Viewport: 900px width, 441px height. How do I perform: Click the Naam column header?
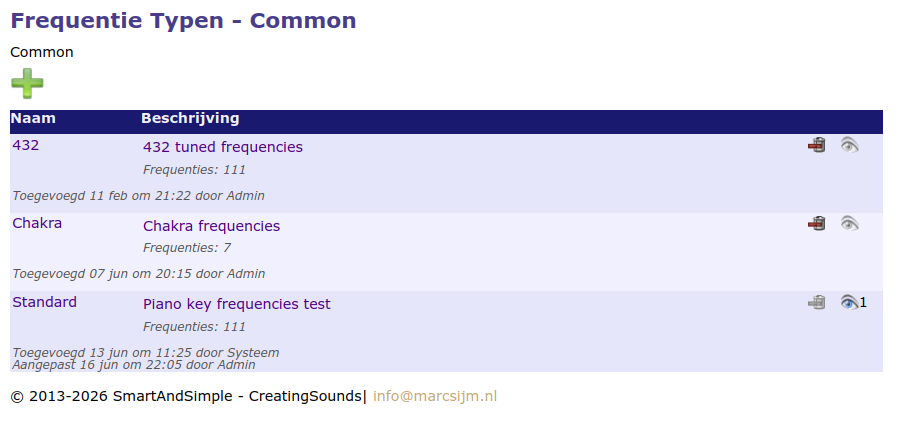(33, 118)
